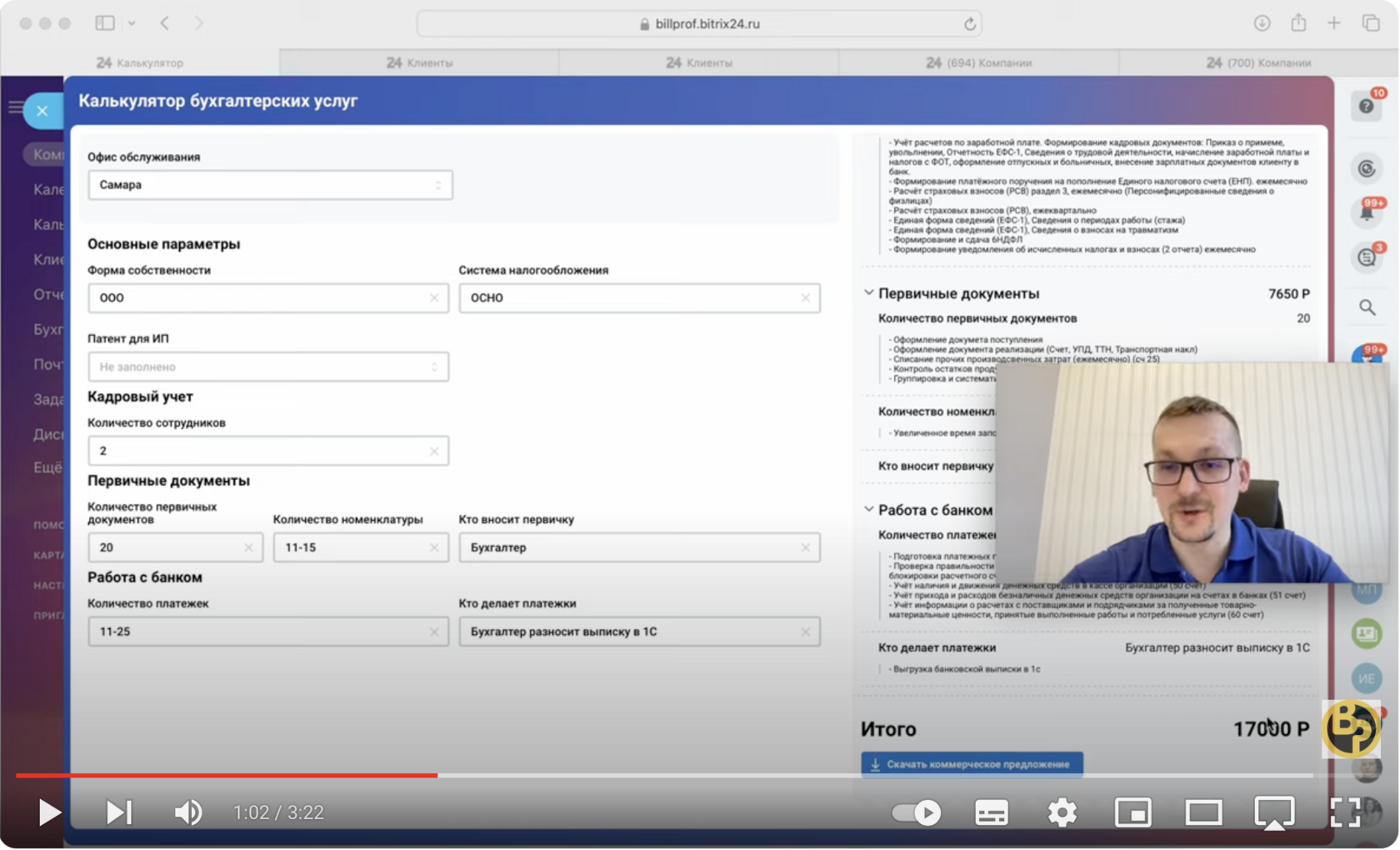1400x850 pixels.
Task: Open the Bitrix24 chat messages icon
Action: (x=1367, y=257)
